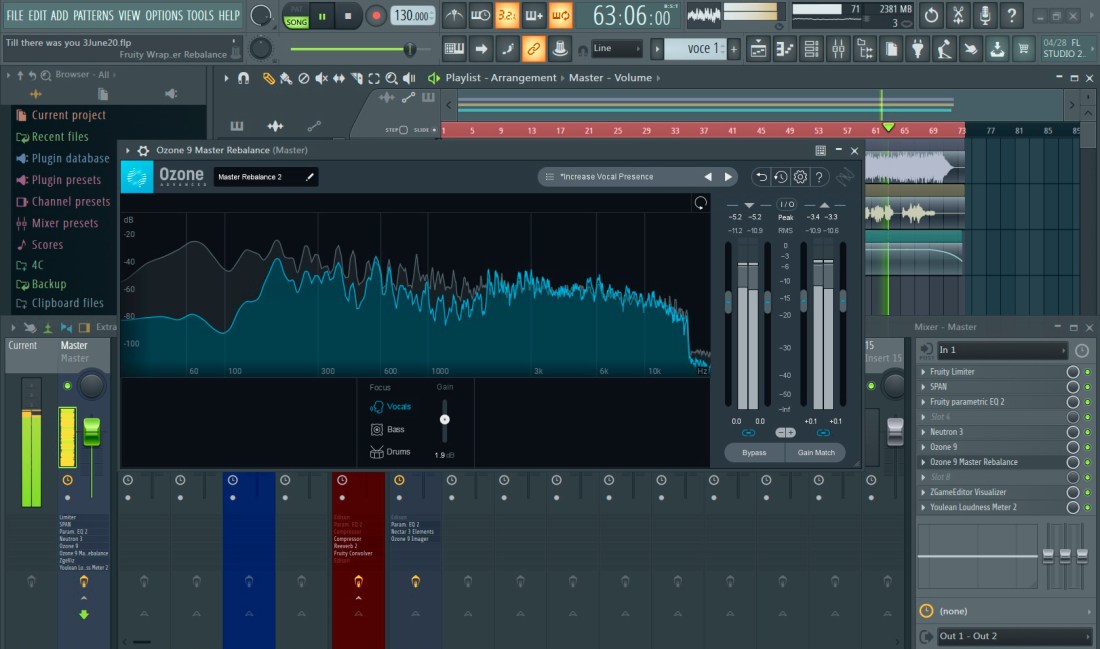1100x649 pixels.
Task: Go to next Ozone preset arrow
Action: [729, 177]
